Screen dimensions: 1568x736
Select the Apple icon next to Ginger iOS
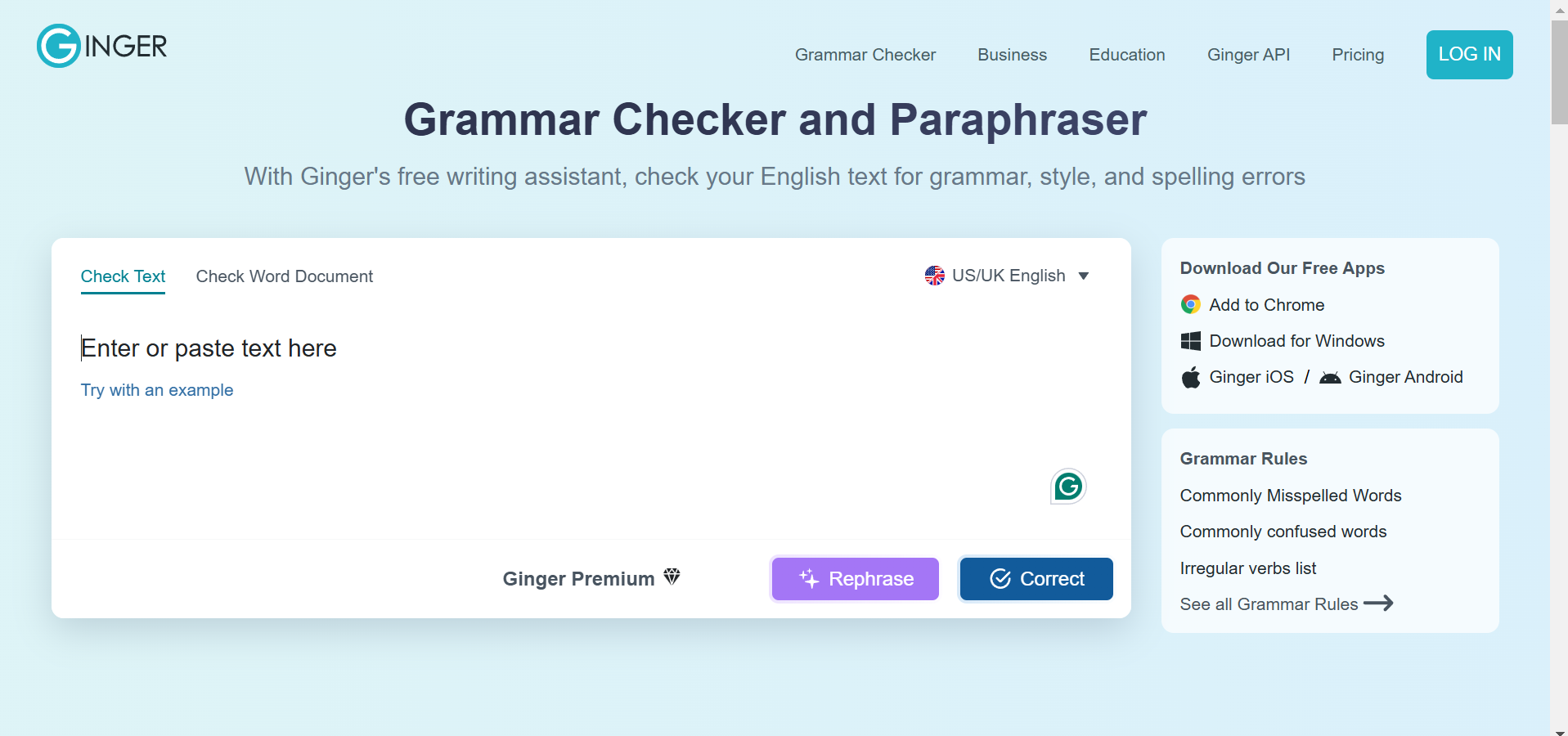coord(1192,377)
